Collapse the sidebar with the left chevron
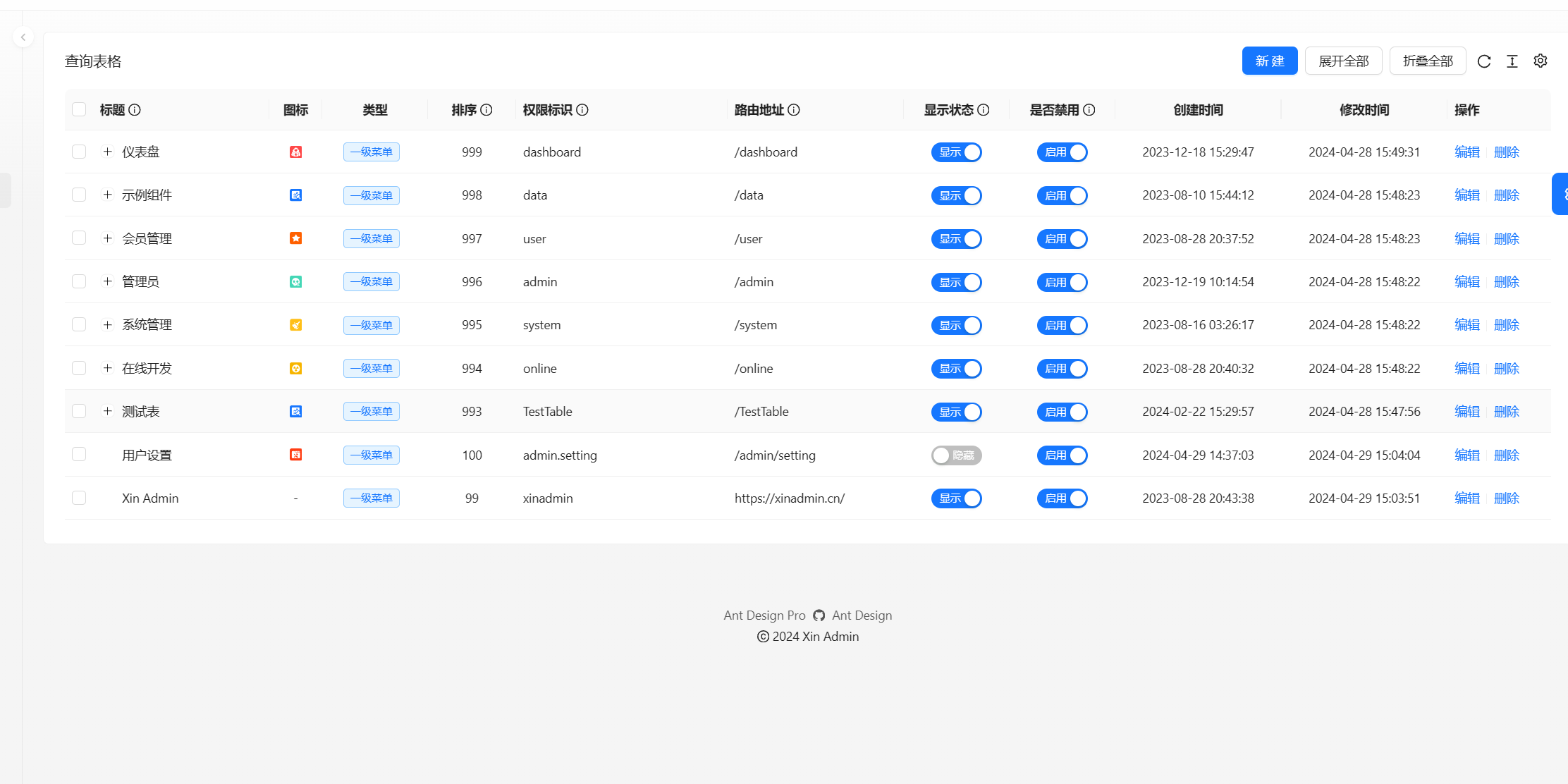 tap(23, 37)
